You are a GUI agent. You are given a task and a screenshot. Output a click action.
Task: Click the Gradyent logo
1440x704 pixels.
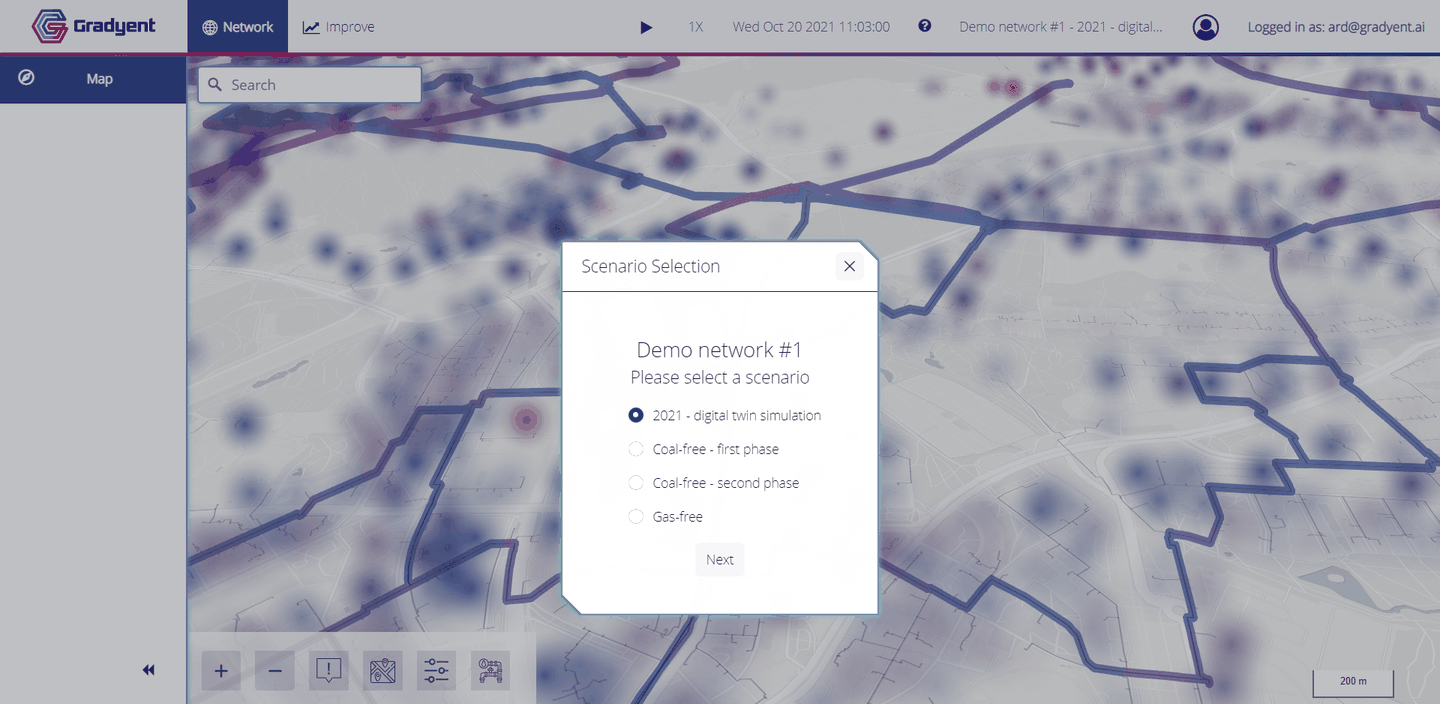[94, 26]
